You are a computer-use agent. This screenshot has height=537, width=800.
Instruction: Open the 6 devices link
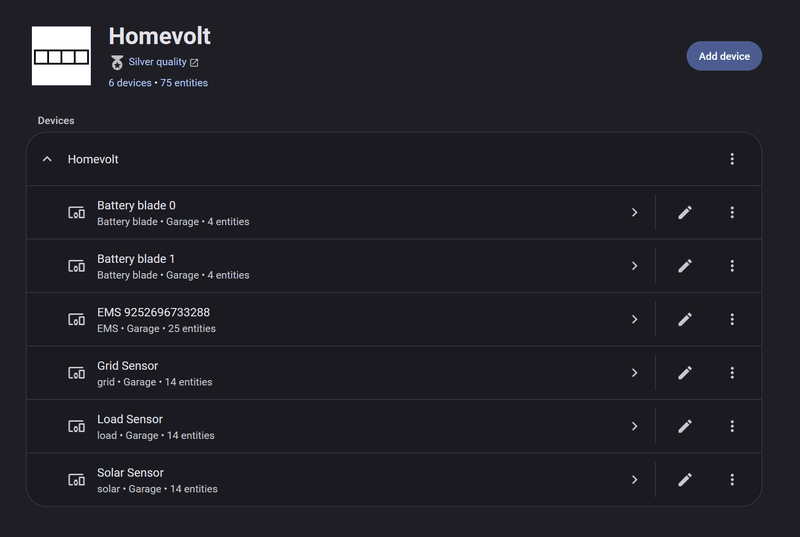(x=130, y=83)
